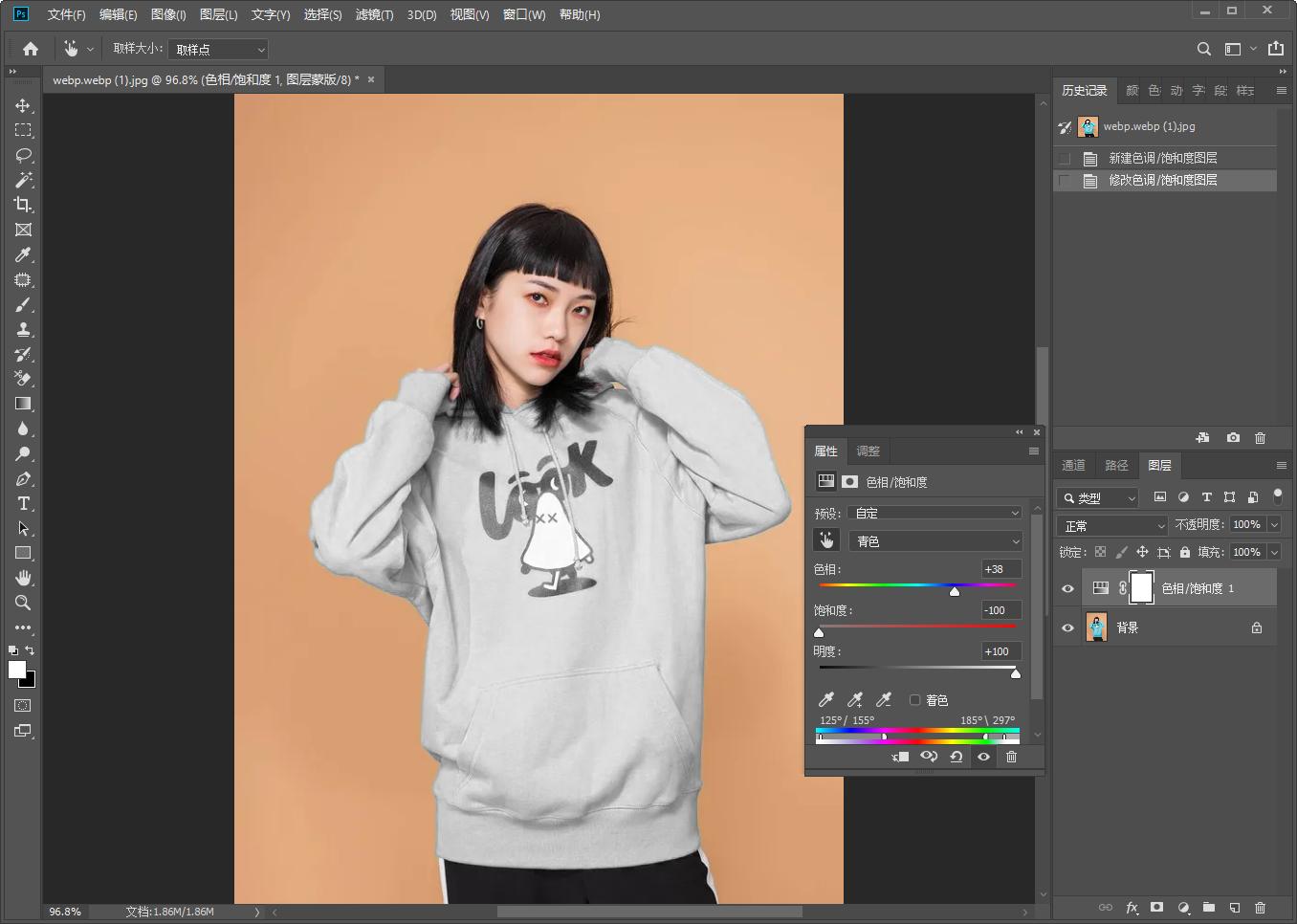Viewport: 1297px width, 924px height.
Task: Open the 预设 preset dropdown
Action: [935, 514]
